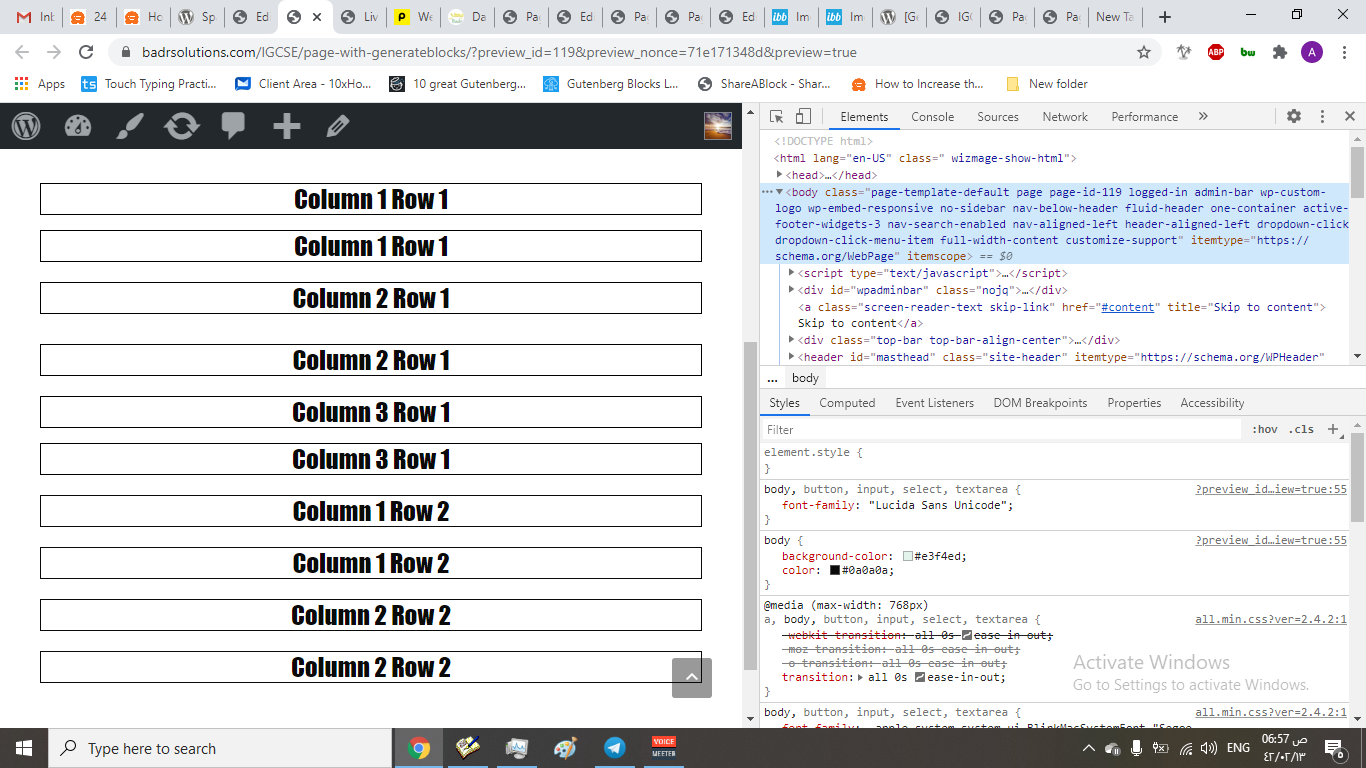Image resolution: width=1366 pixels, height=768 pixels.
Task: Switch to the Sources tab
Action: (998, 117)
